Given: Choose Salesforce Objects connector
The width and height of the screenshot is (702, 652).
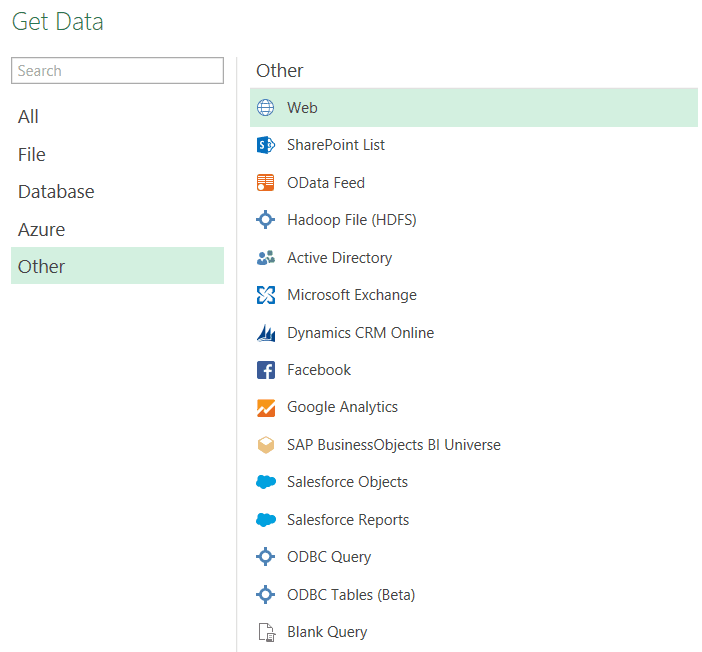Looking at the screenshot, I should [347, 482].
